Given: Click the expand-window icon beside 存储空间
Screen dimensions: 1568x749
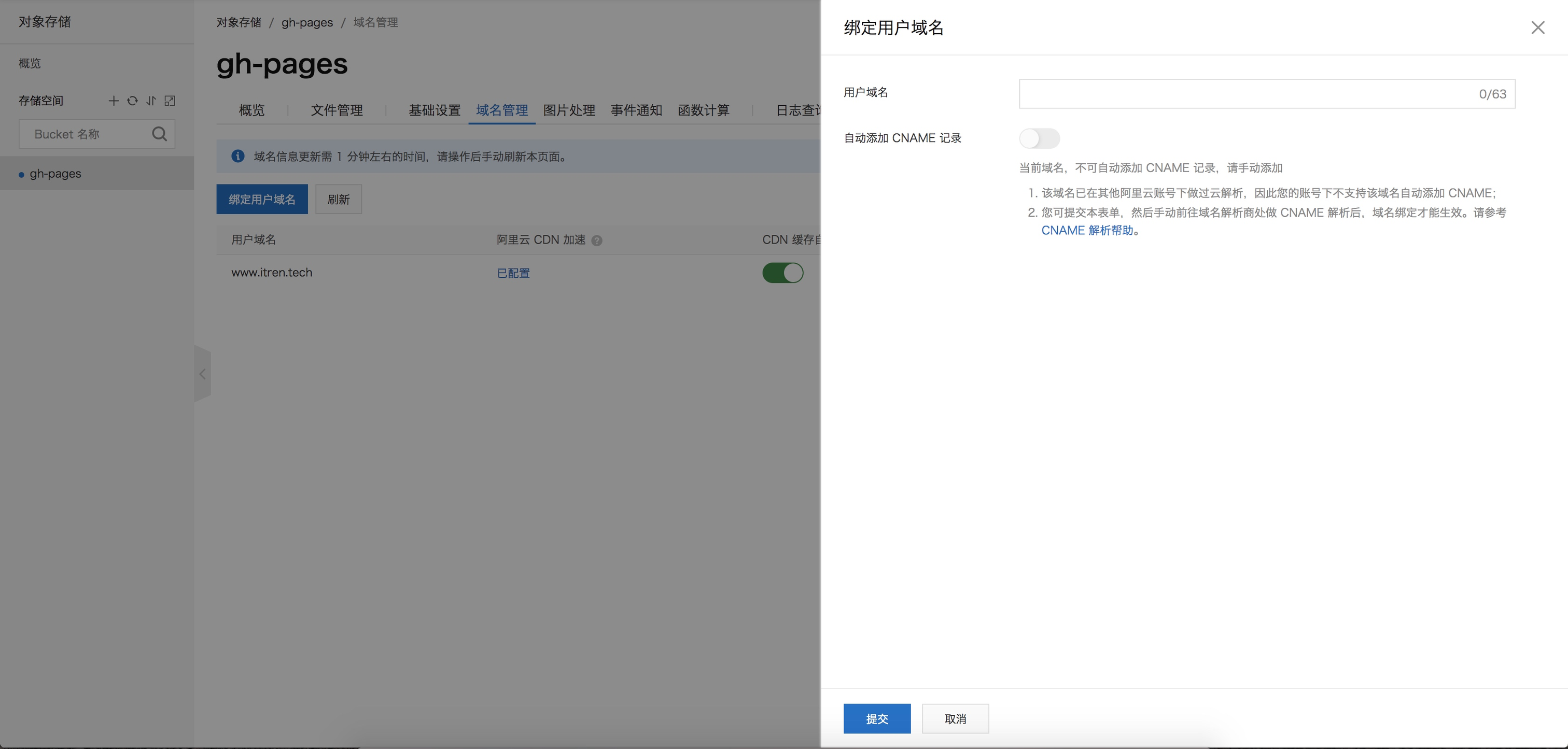Looking at the screenshot, I should [170, 101].
